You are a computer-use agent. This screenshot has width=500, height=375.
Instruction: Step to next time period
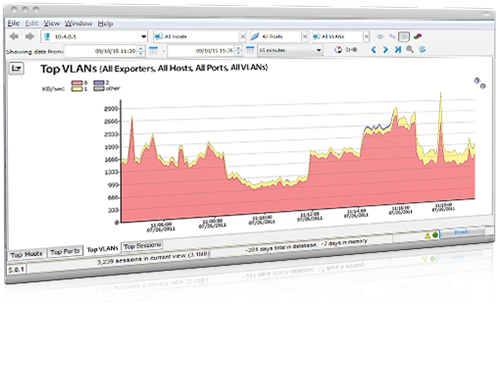[386, 50]
